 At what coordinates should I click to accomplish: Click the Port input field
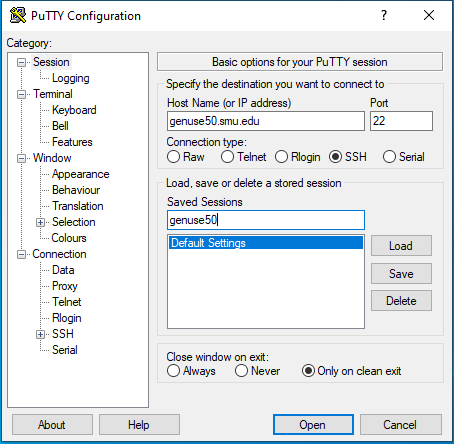(401, 121)
